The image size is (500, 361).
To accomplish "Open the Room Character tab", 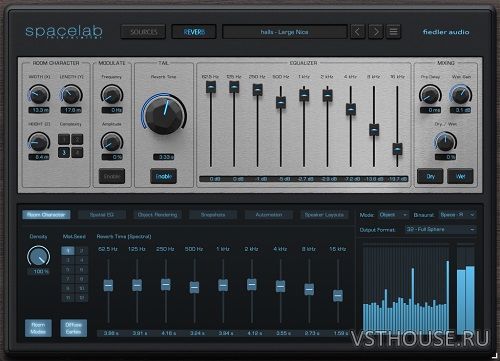I will [x=46, y=215].
